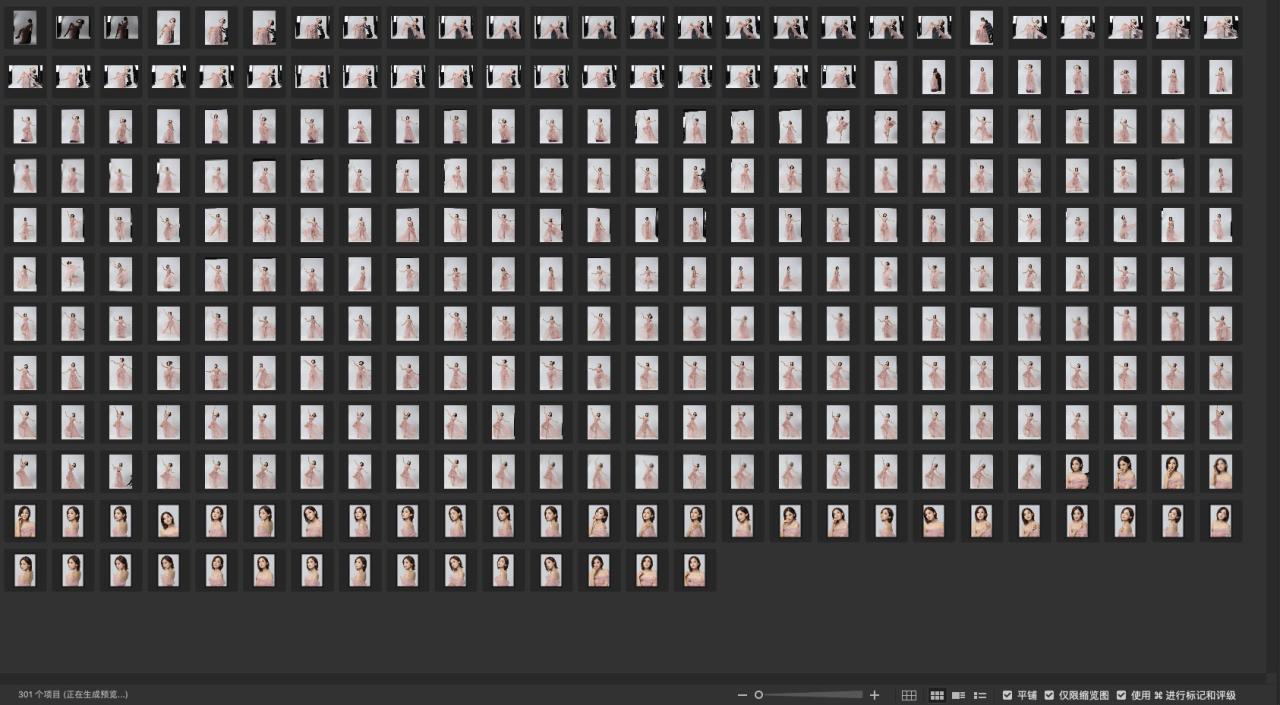Click the minus icon to shrink thumbnails
This screenshot has width=1280, height=705.
[742, 695]
